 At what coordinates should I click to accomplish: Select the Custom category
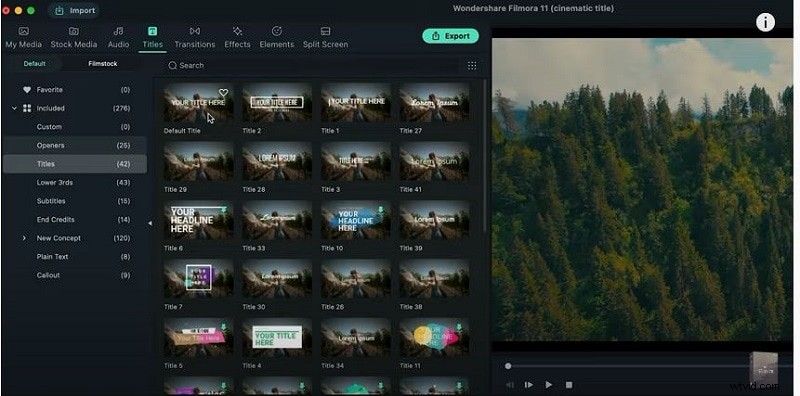pyautogui.click(x=75, y=127)
